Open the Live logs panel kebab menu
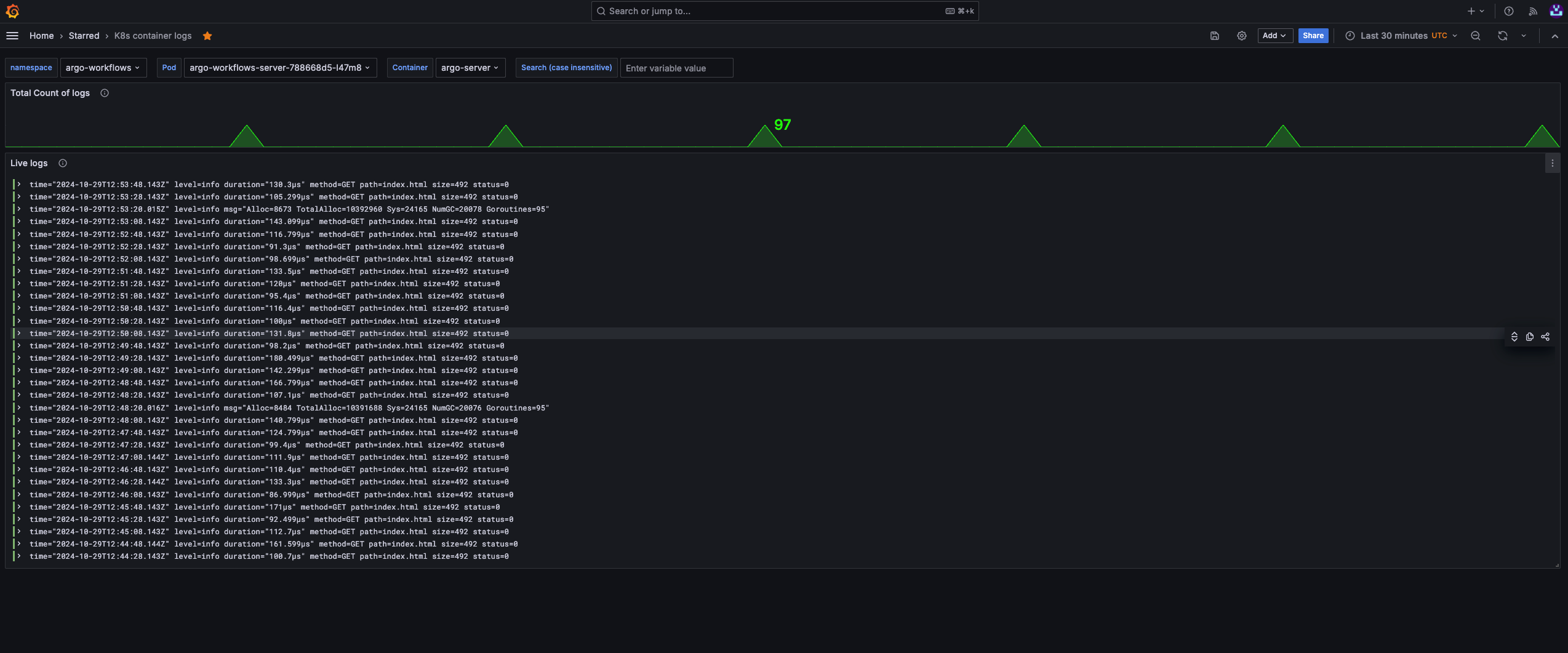The width and height of the screenshot is (1568, 653). [x=1552, y=163]
